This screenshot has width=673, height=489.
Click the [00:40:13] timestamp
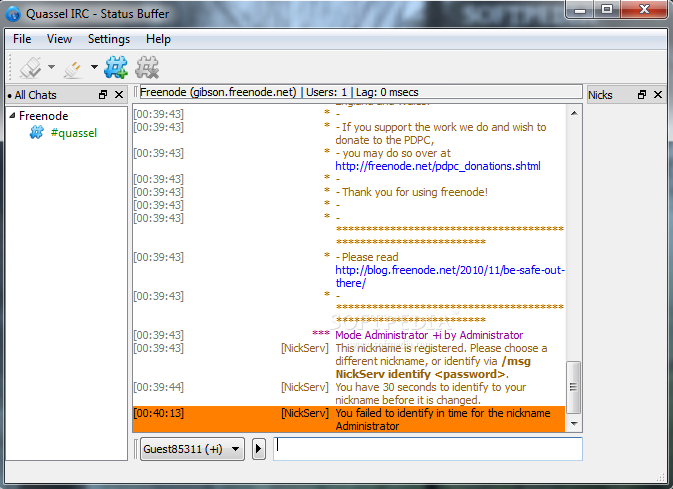coord(158,413)
